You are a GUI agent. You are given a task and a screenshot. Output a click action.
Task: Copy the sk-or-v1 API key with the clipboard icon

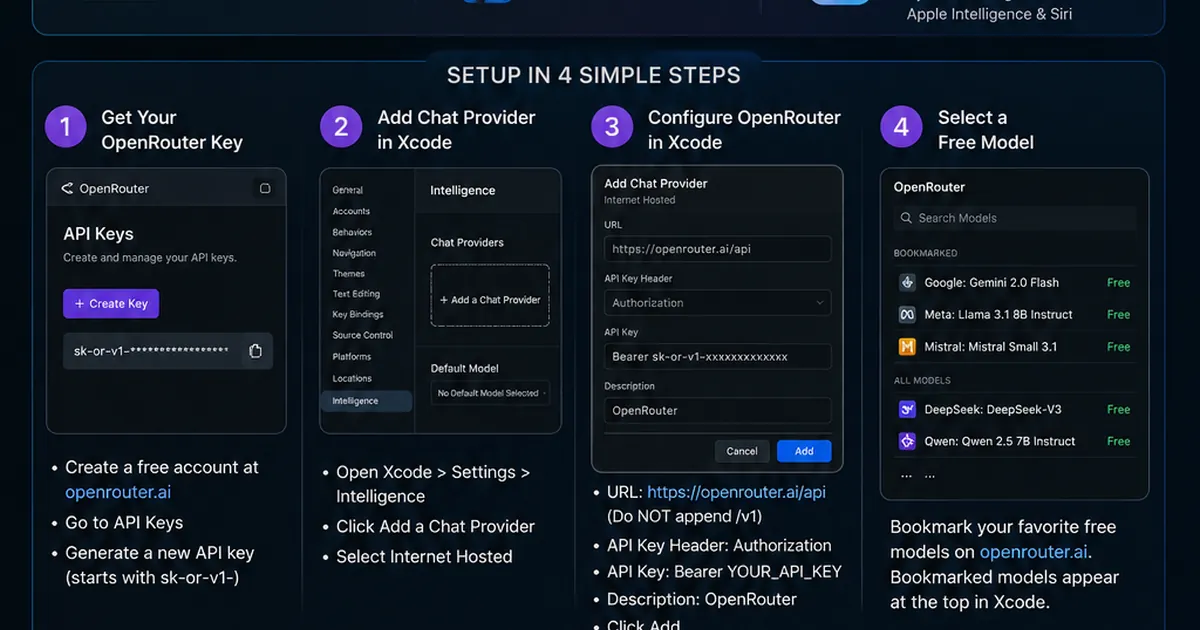[255, 351]
